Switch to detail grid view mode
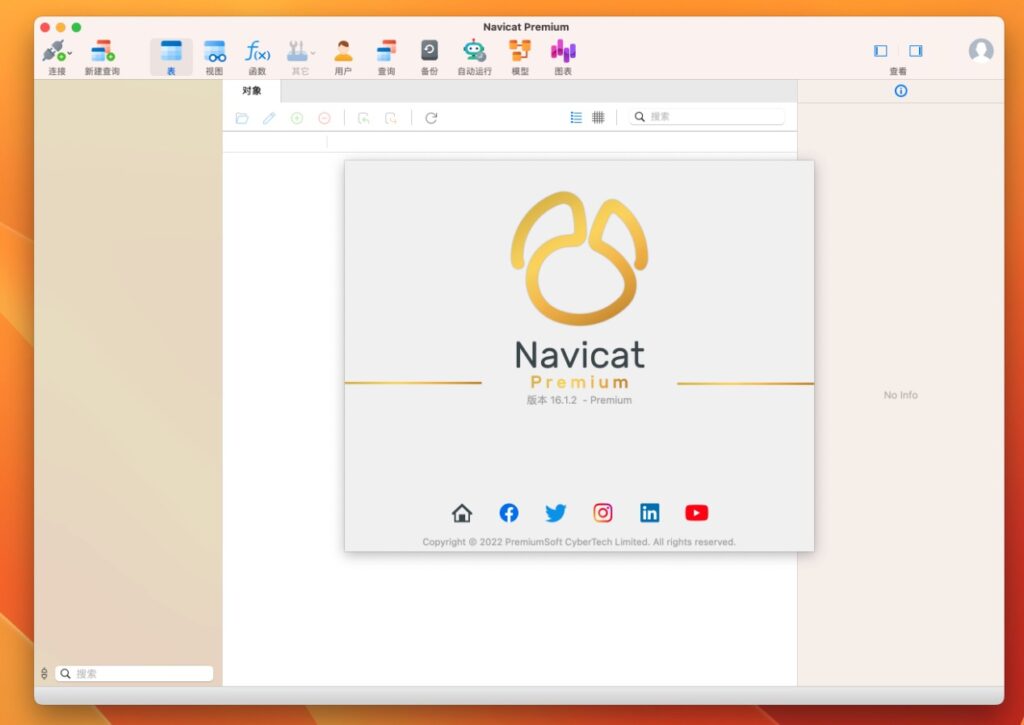Image resolution: width=1024 pixels, height=725 pixels. click(x=598, y=117)
